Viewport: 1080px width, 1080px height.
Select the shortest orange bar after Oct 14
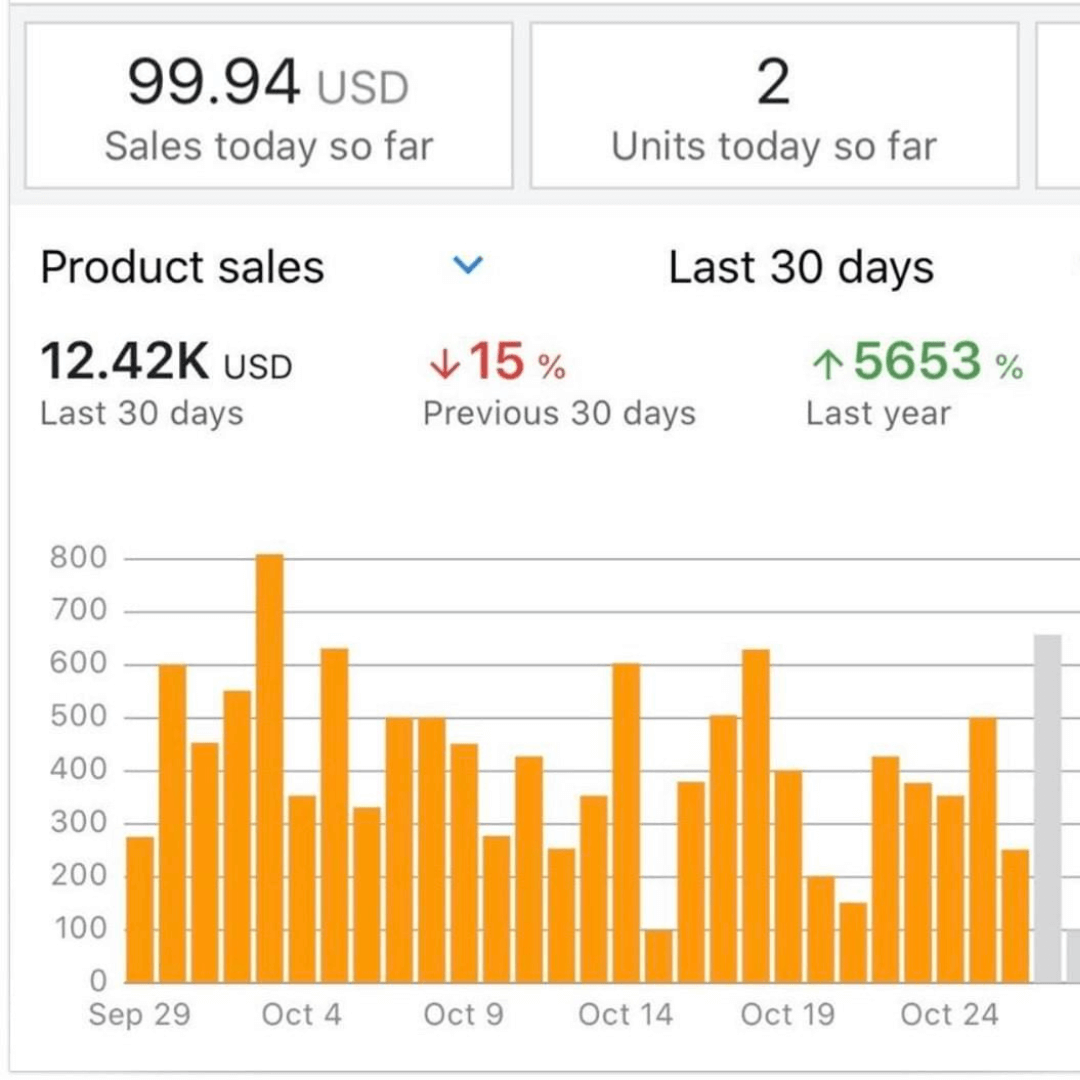[x=658, y=956]
